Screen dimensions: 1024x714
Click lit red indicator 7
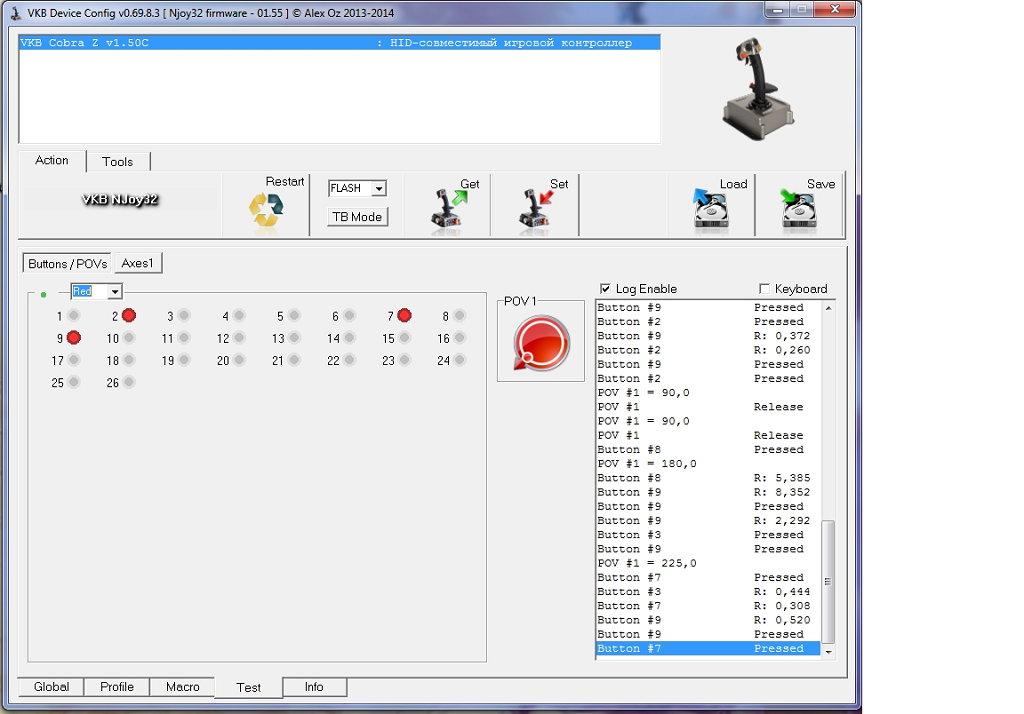404,316
